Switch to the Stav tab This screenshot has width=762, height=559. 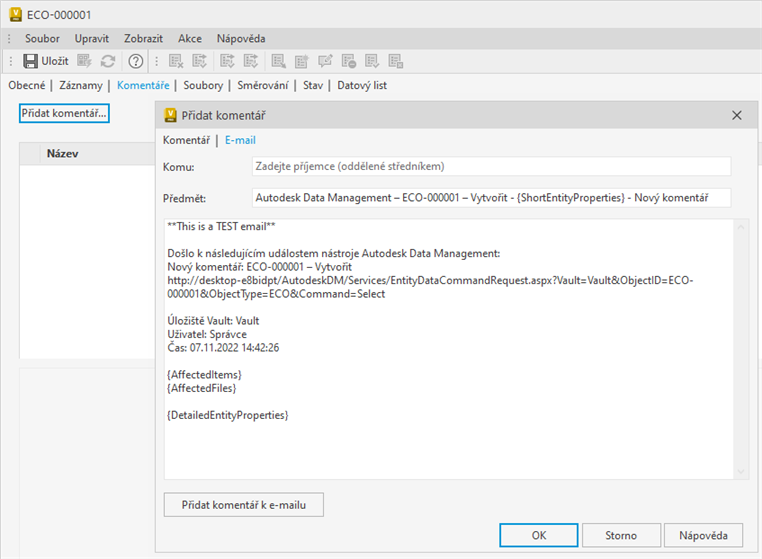pos(313,86)
